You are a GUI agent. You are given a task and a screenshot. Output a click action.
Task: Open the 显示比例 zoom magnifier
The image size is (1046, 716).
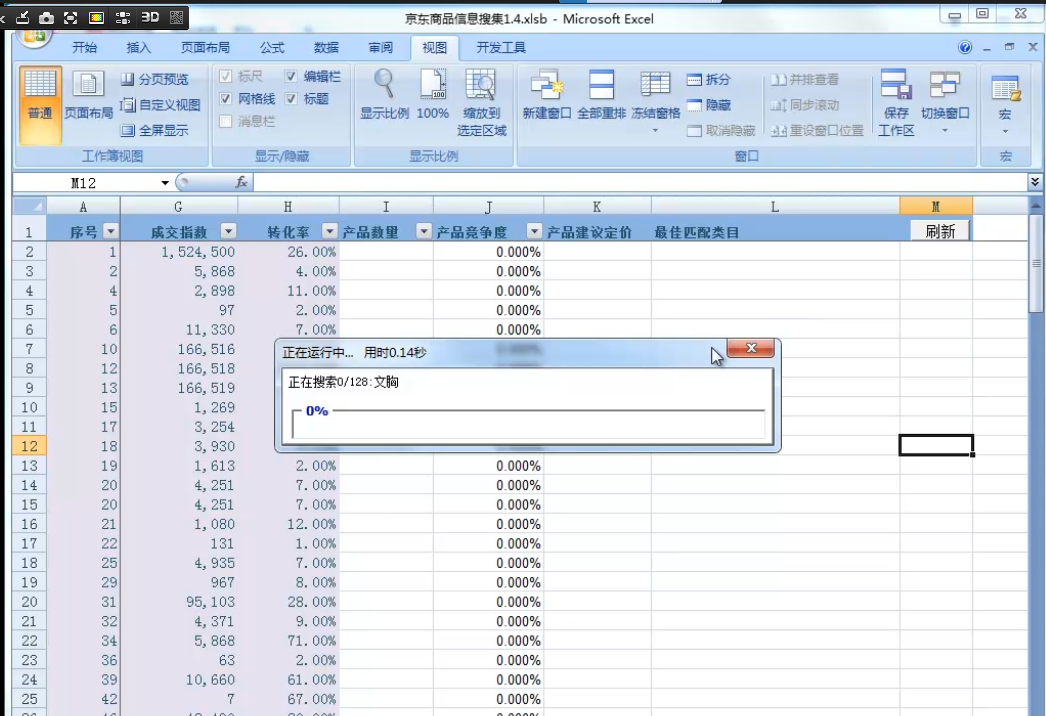[384, 97]
